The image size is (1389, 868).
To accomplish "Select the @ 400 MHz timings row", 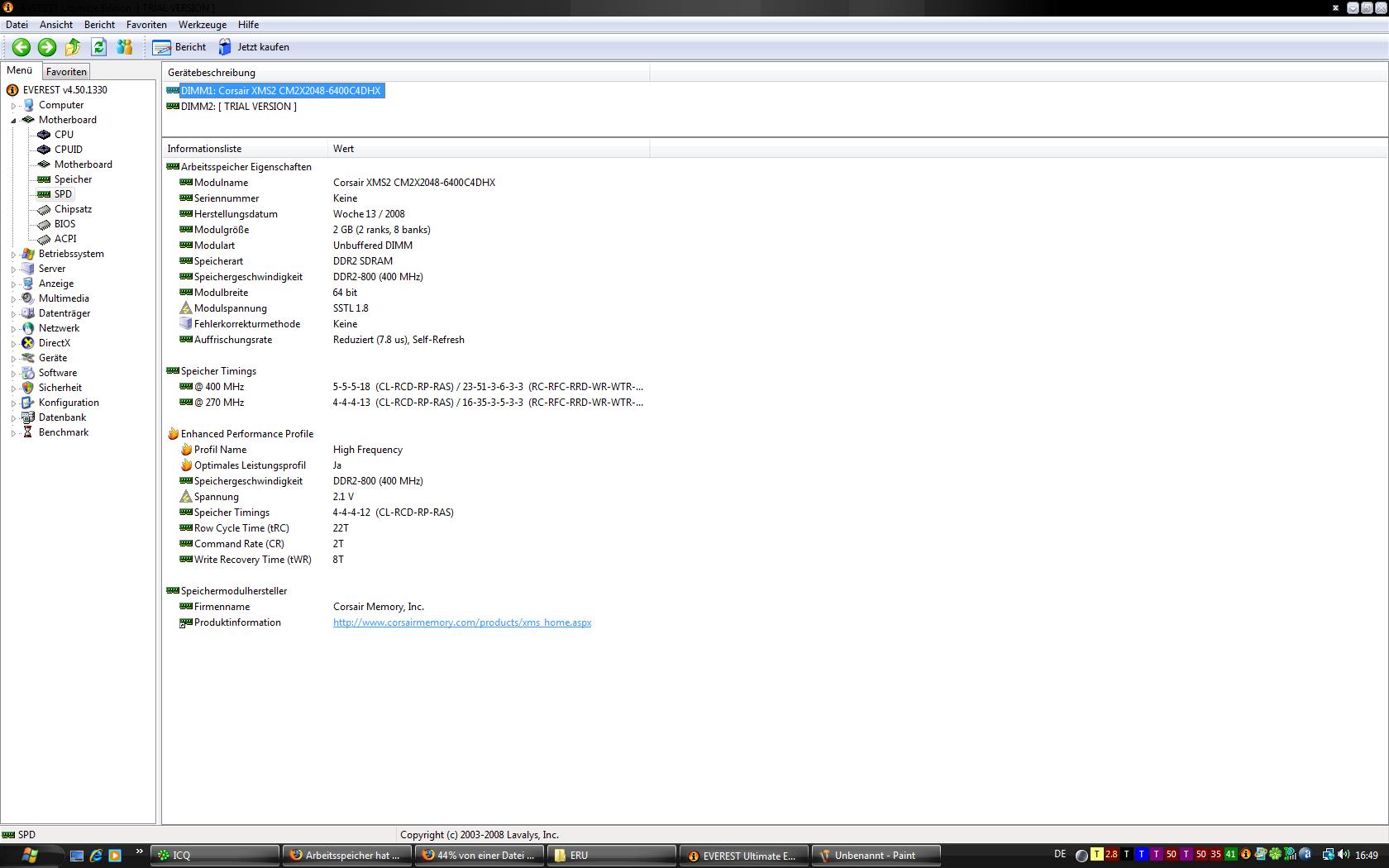I will click(405, 387).
